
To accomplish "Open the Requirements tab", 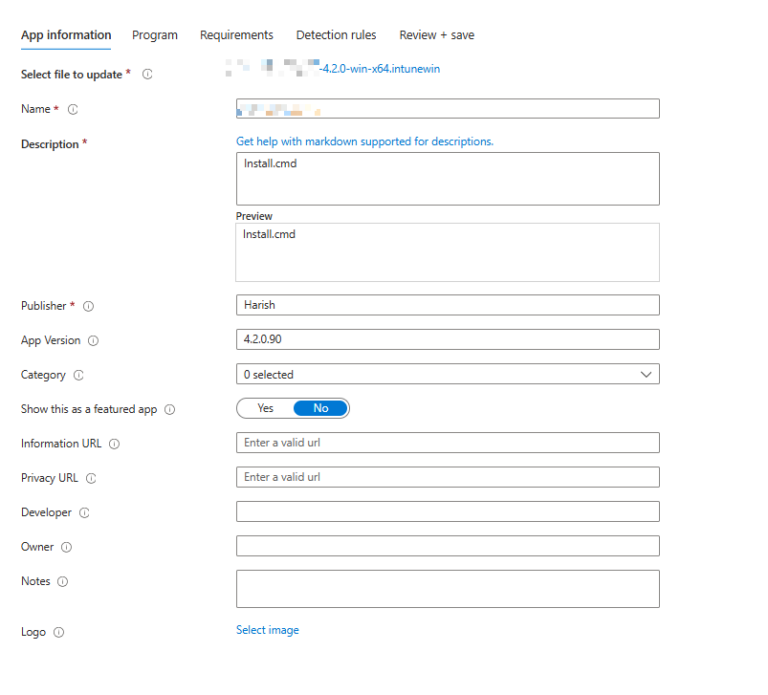I will (237, 35).
